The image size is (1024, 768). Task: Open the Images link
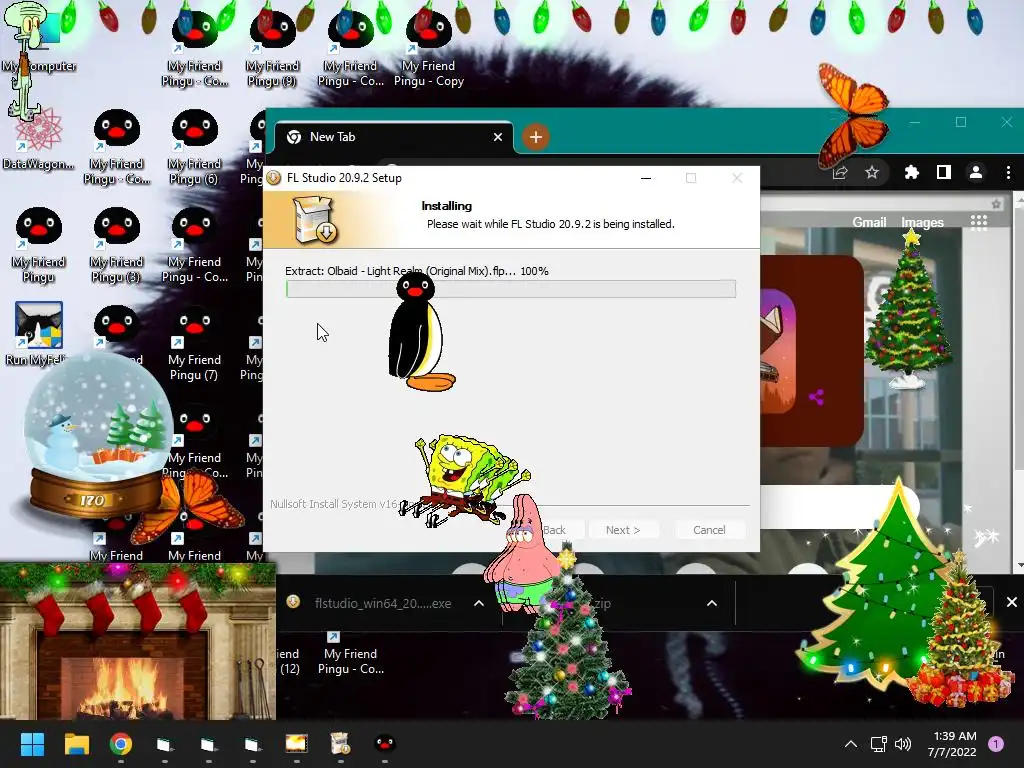pos(922,223)
